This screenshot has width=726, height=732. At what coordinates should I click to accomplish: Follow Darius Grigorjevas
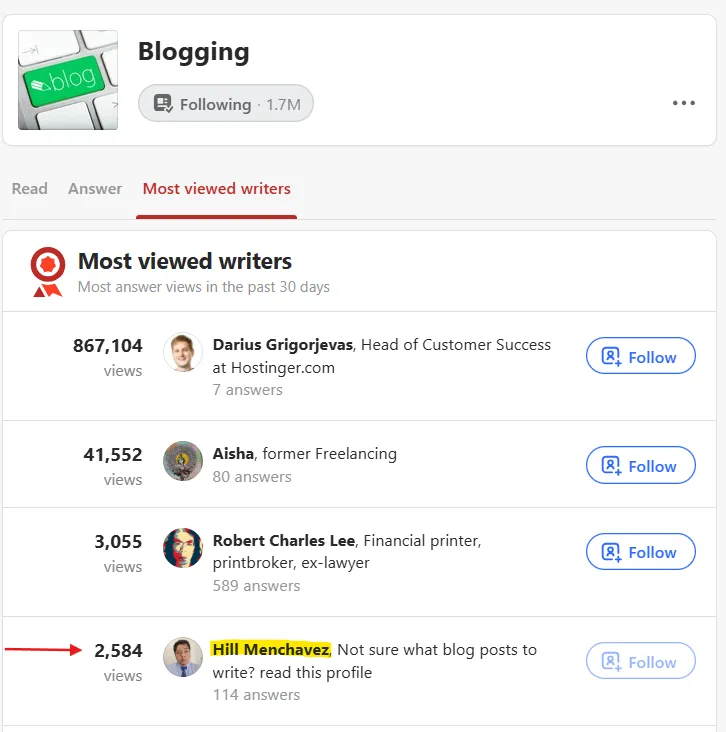[640, 356]
